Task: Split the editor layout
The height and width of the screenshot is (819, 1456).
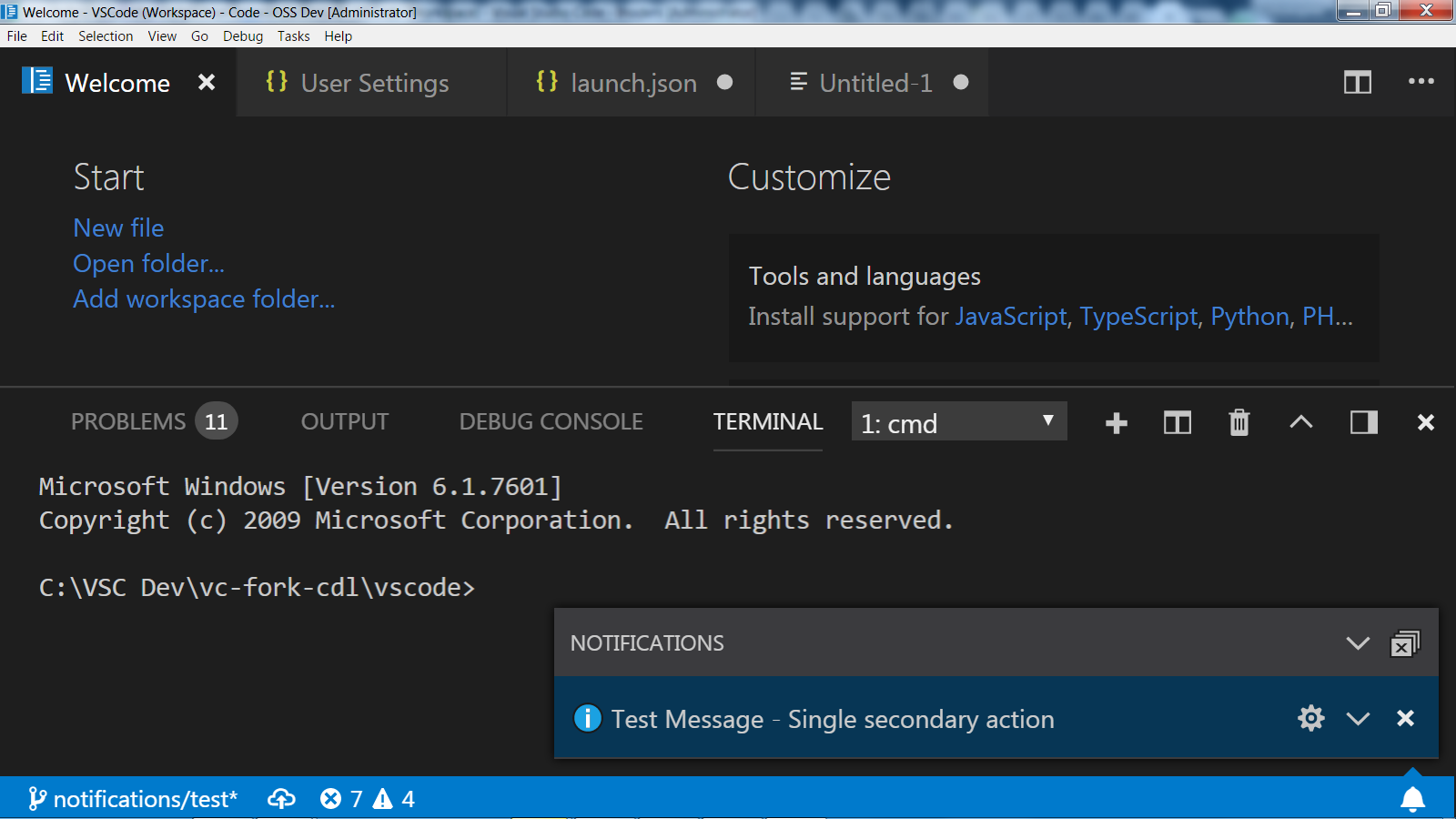Action: tap(1357, 83)
